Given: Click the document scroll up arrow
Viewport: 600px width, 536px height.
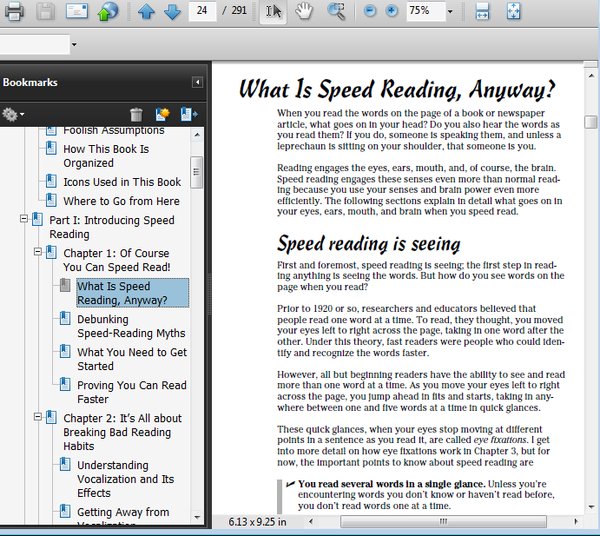Looking at the screenshot, I should coord(591,76).
